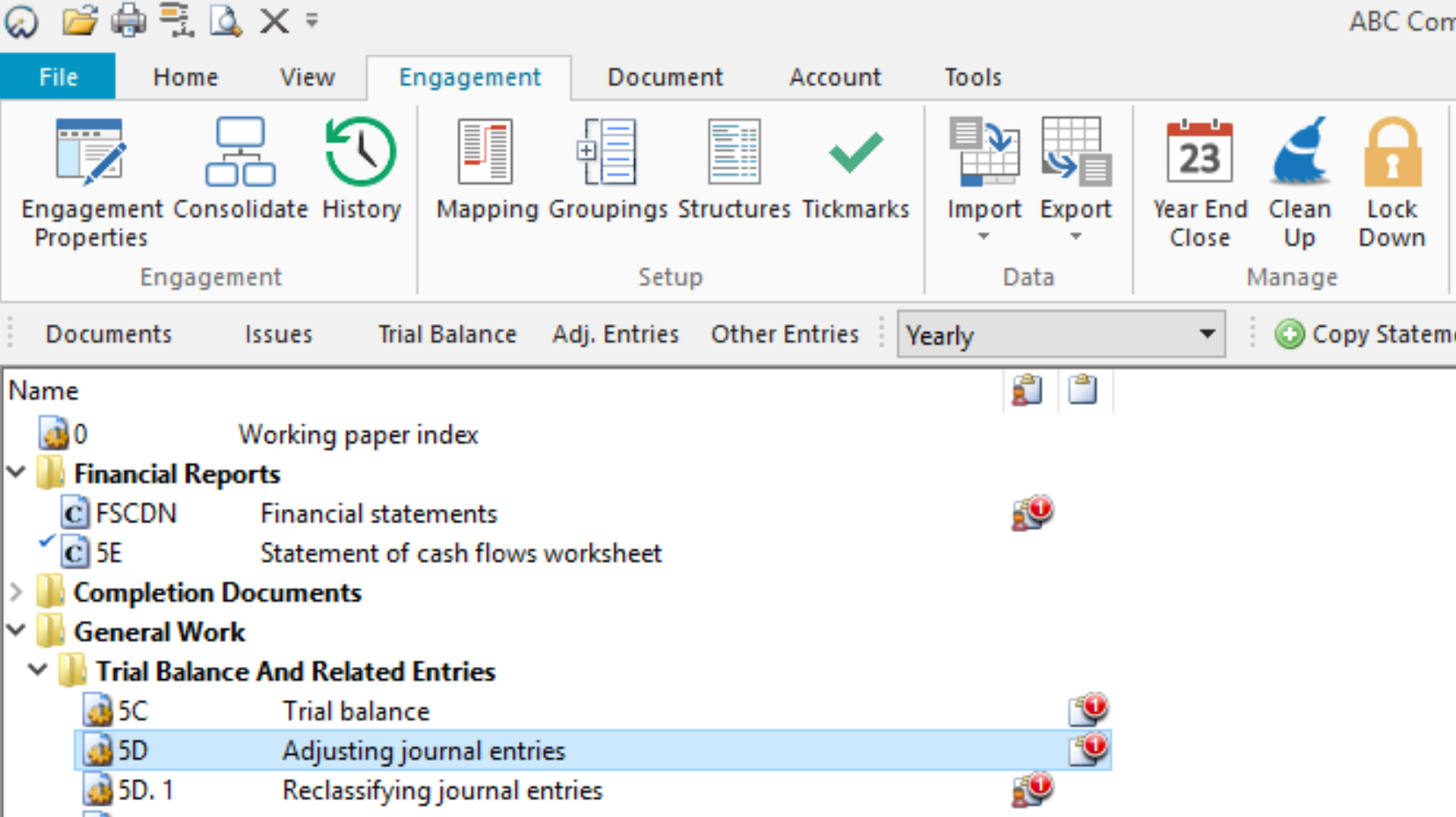This screenshot has width=1456, height=817.
Task: Select the 5D. 1 Reclassifying journal entries row
Action: point(442,791)
